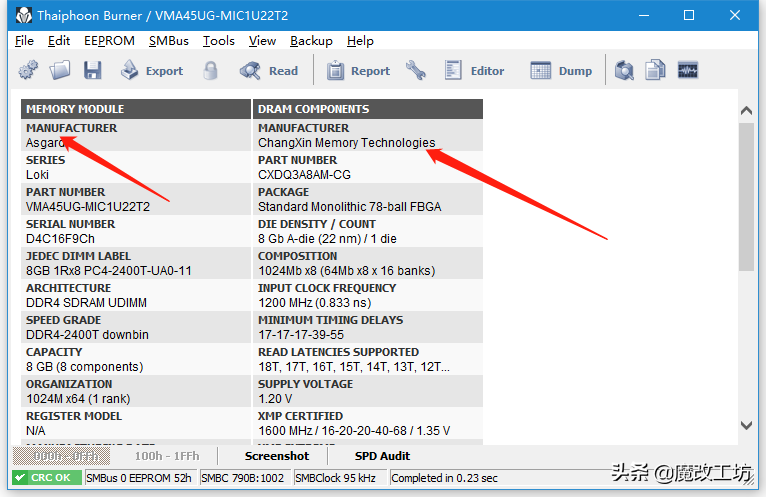The image size is (766, 497).
Task: Click the Completed in 0.23 sec status
Action: pyautogui.click(x=445, y=478)
